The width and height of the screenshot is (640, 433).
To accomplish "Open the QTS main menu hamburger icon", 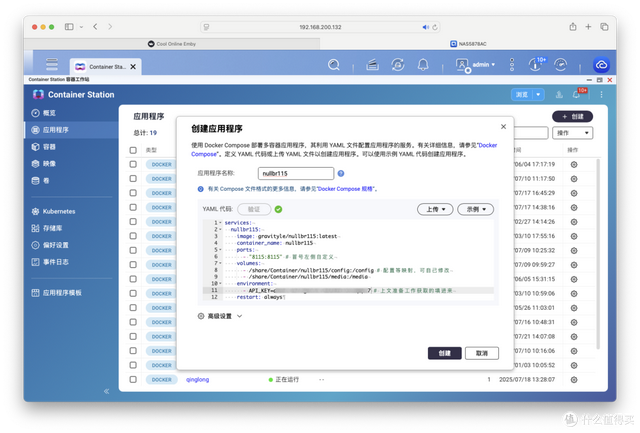I will [52, 64].
